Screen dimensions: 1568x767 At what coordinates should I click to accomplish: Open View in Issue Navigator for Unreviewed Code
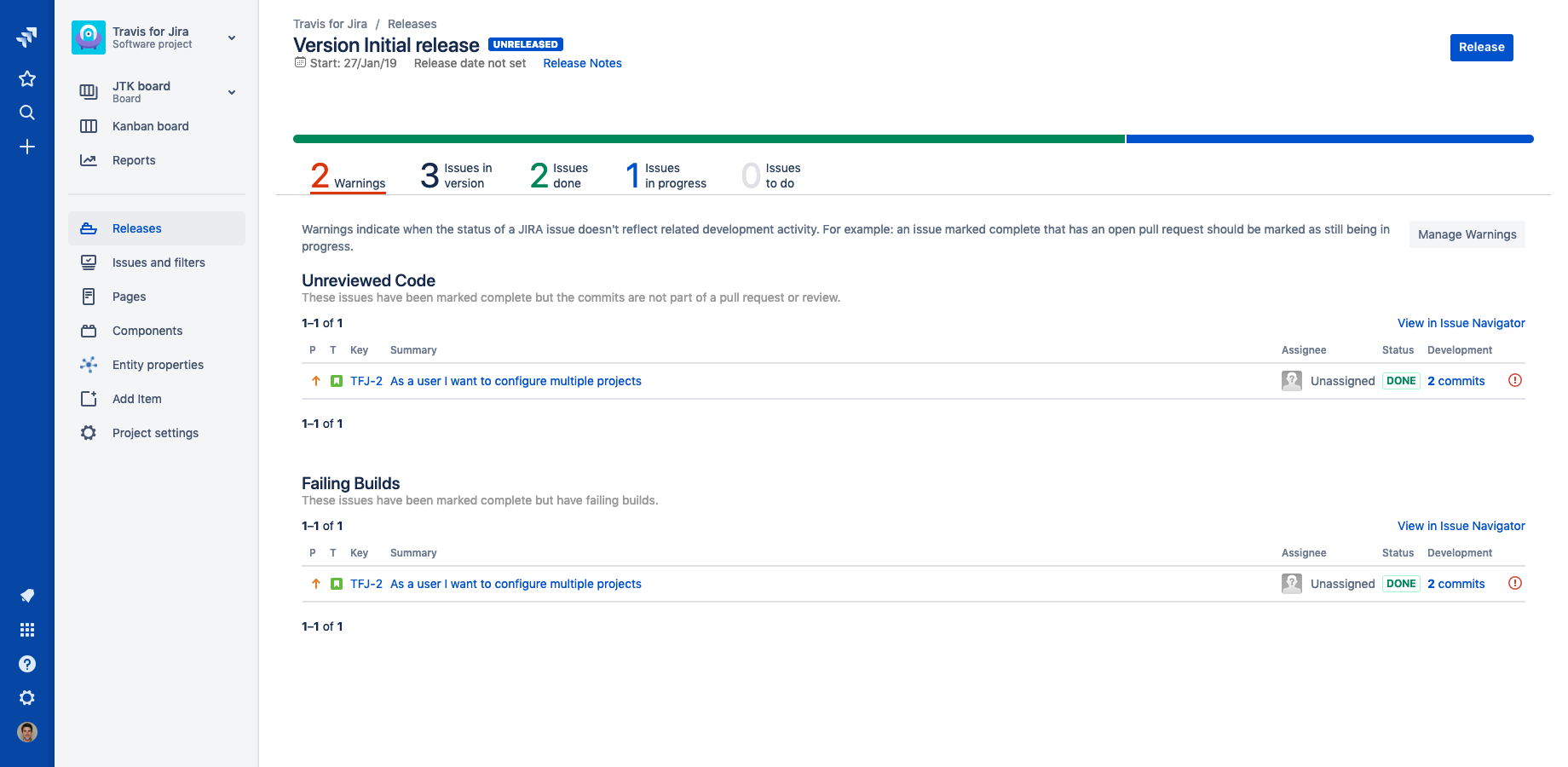click(1461, 323)
